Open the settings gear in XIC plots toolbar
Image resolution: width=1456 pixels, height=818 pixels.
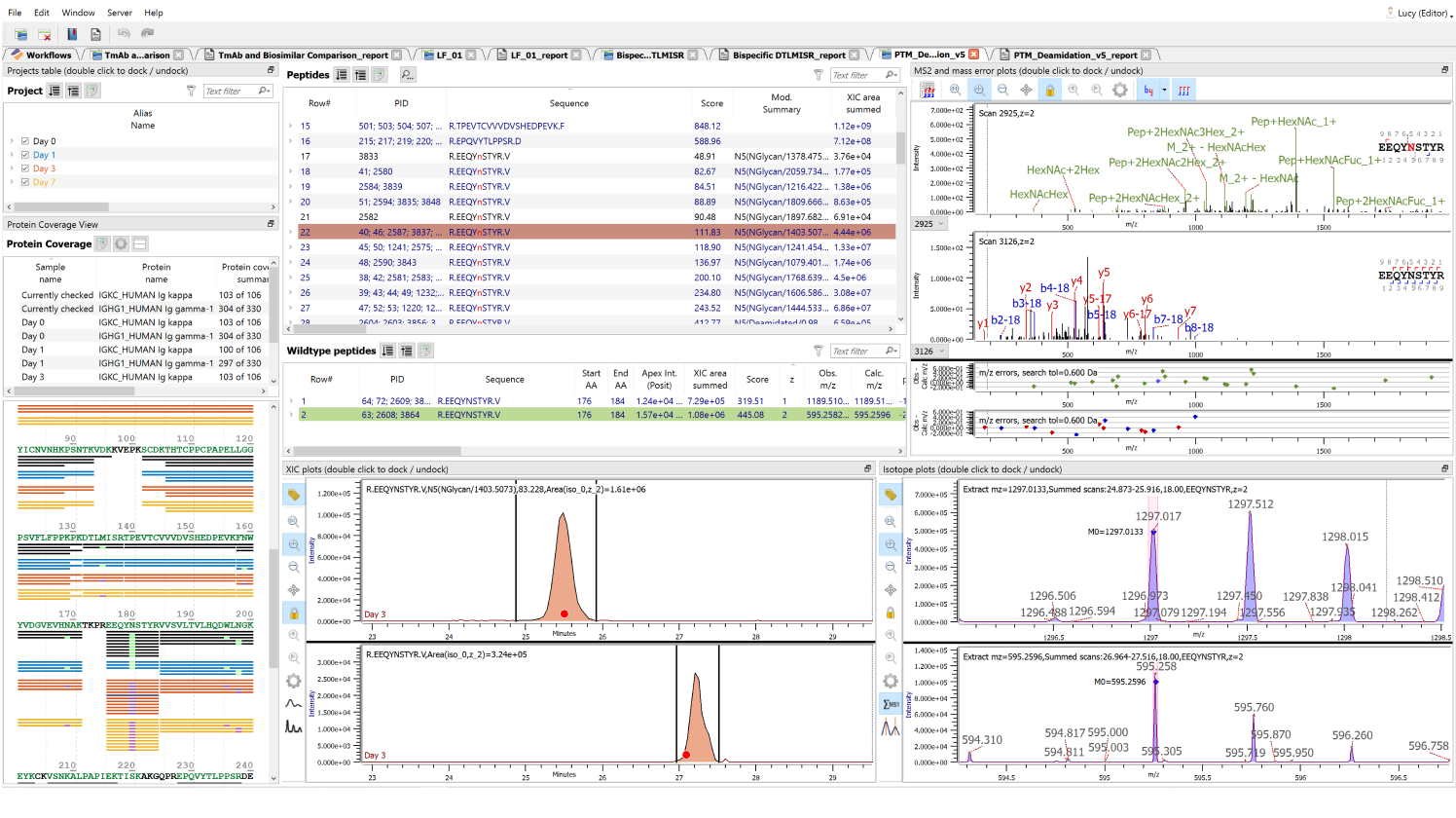293,681
